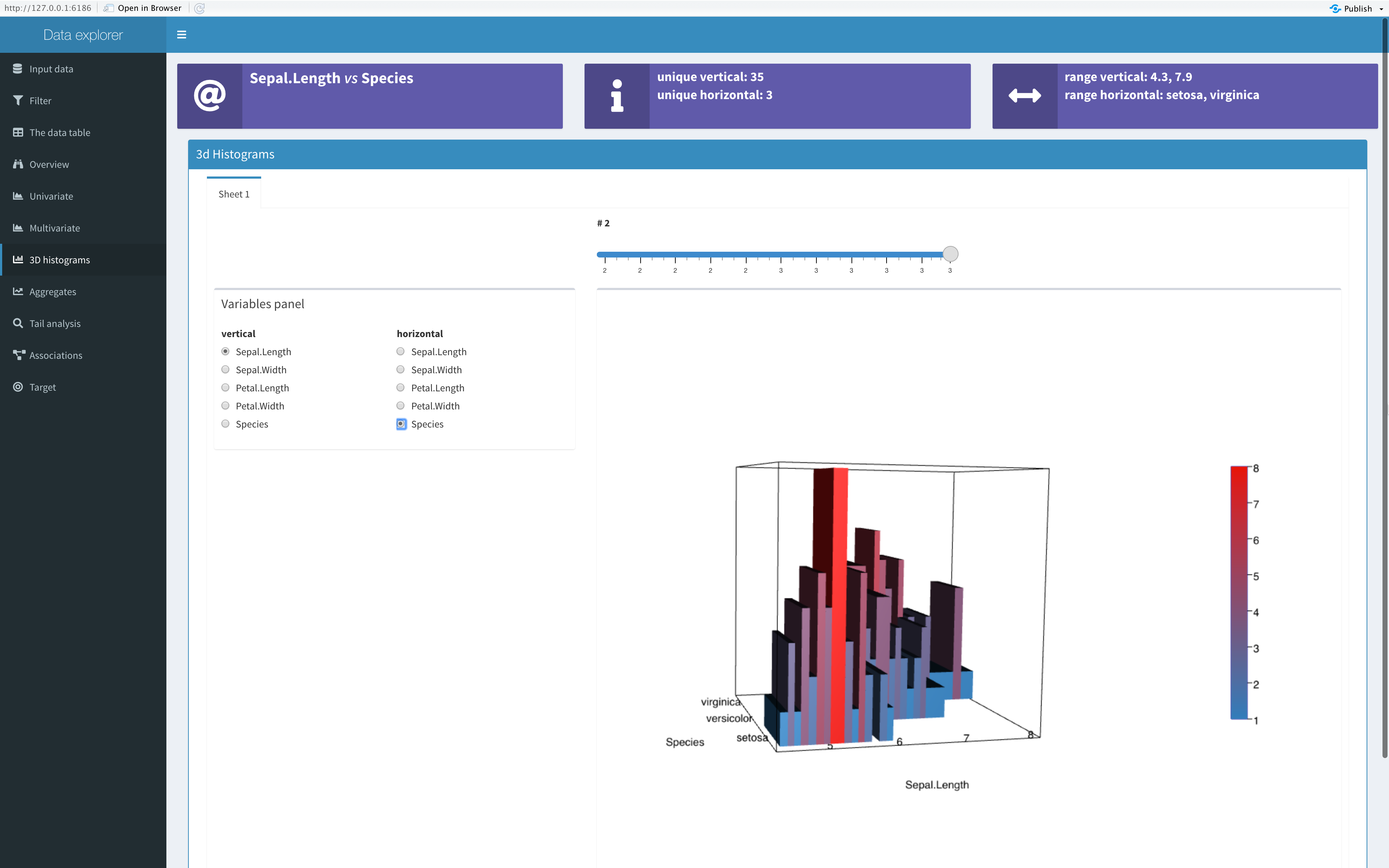Open Input data database icon
This screenshot has height=868, width=1389.
pos(18,69)
